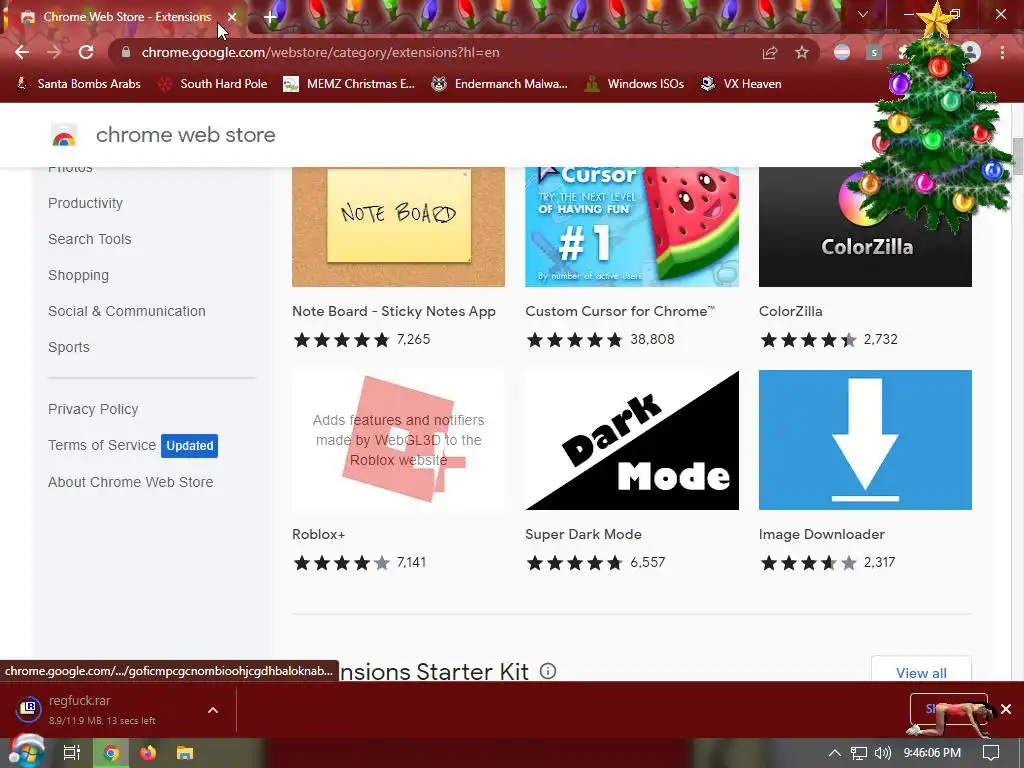
Task: Open the Note Board sticky note thumbnail
Action: pos(398,227)
